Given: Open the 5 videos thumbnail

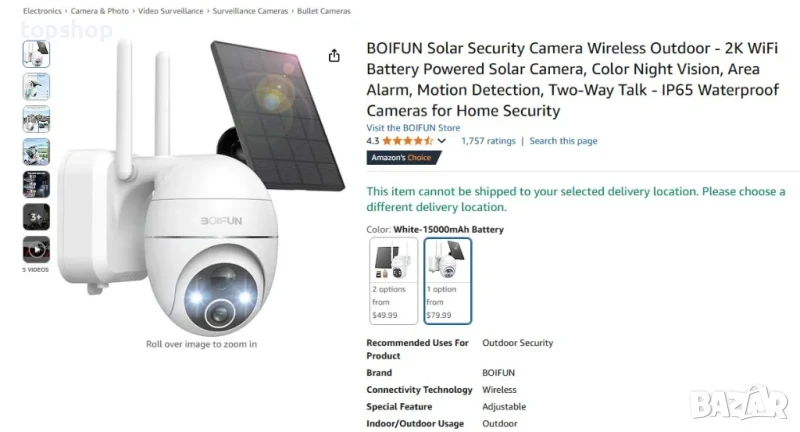Looking at the screenshot, I should (36, 250).
